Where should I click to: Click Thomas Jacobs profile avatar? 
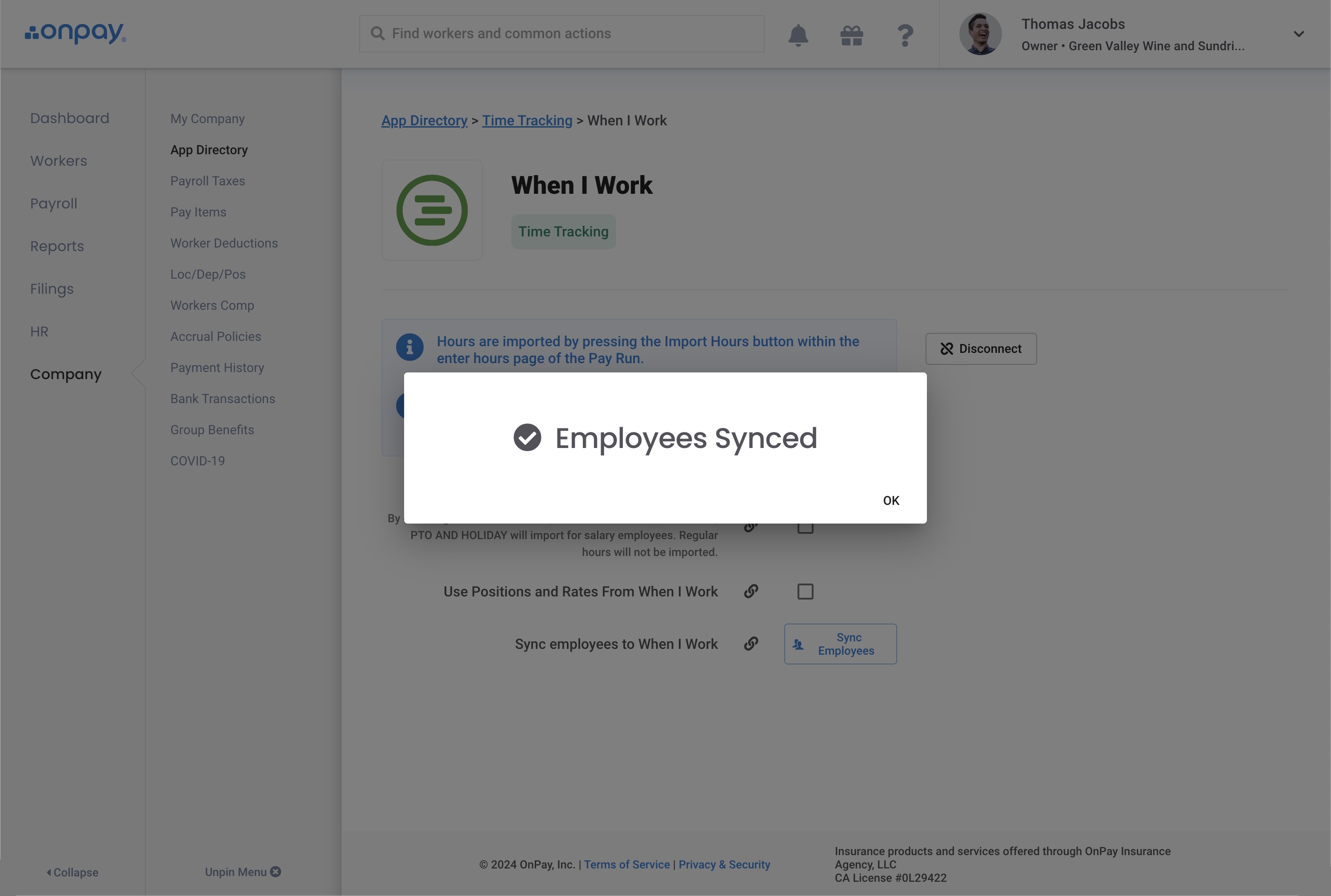[980, 34]
